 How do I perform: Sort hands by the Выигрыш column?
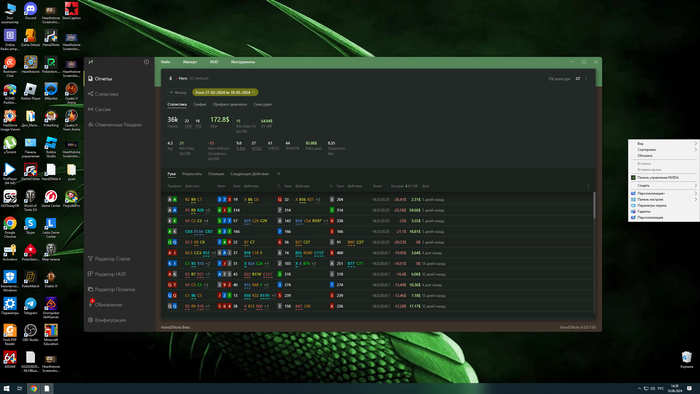[x=397, y=186]
